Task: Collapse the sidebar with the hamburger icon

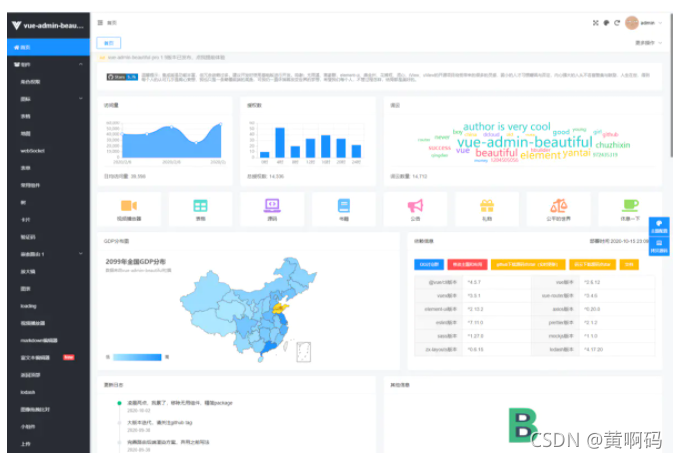Action: [100, 23]
